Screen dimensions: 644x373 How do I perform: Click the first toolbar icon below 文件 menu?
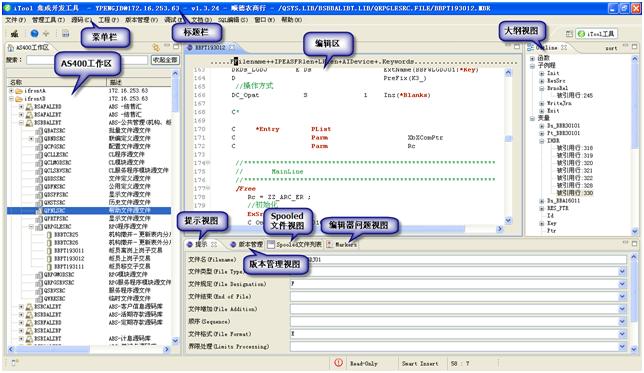click(14, 34)
